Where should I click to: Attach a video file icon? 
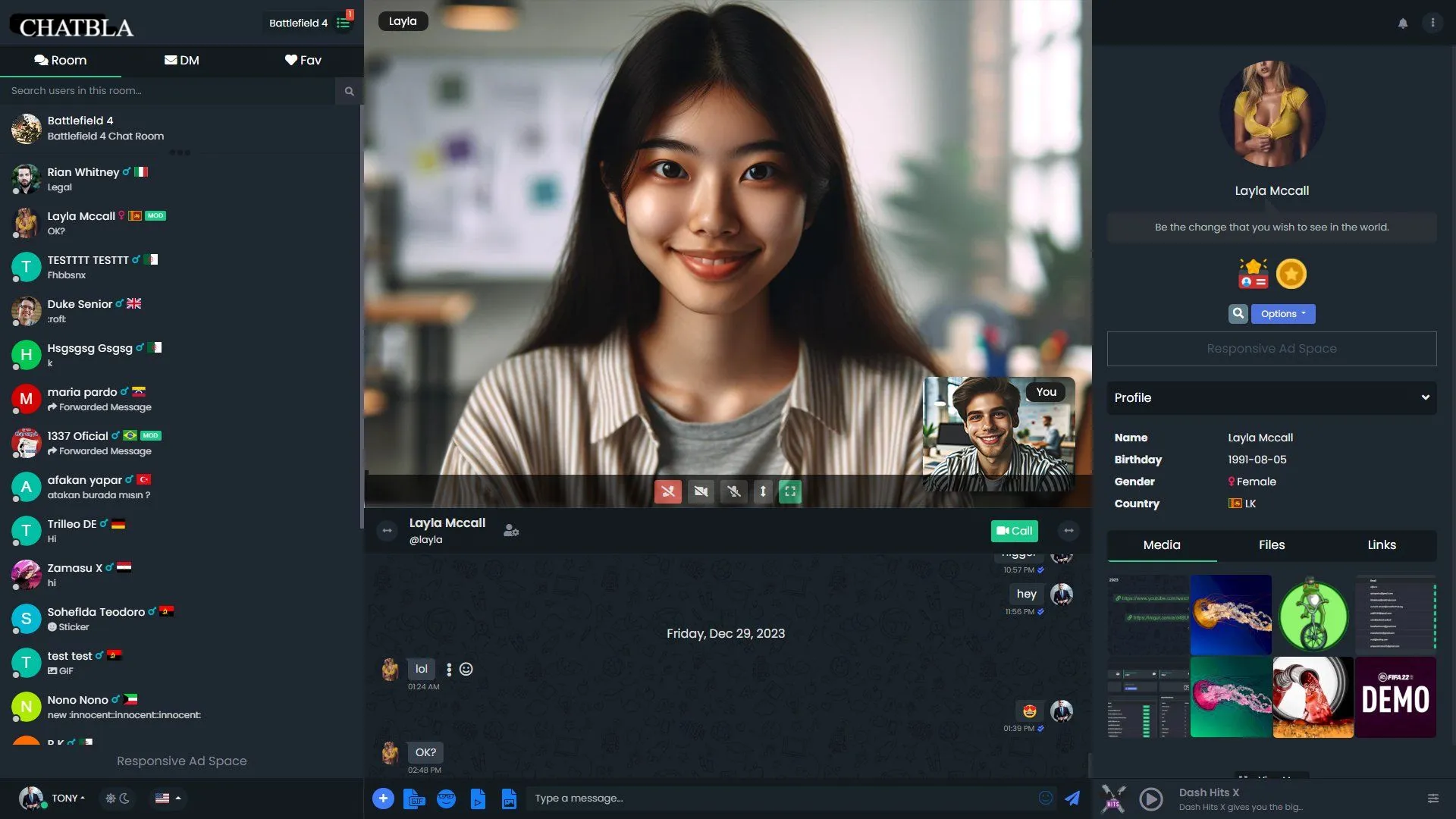pyautogui.click(x=478, y=798)
